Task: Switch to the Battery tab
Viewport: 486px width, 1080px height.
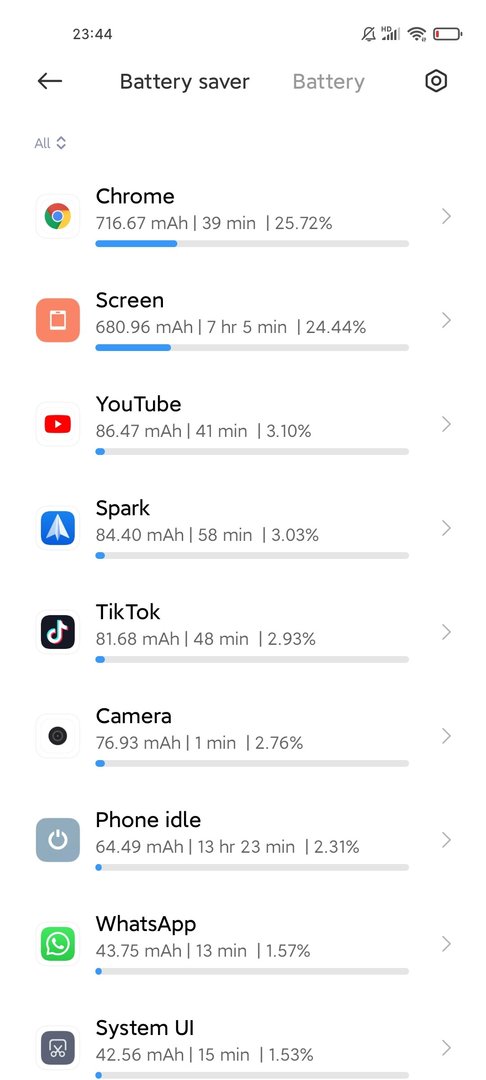Action: tap(328, 81)
